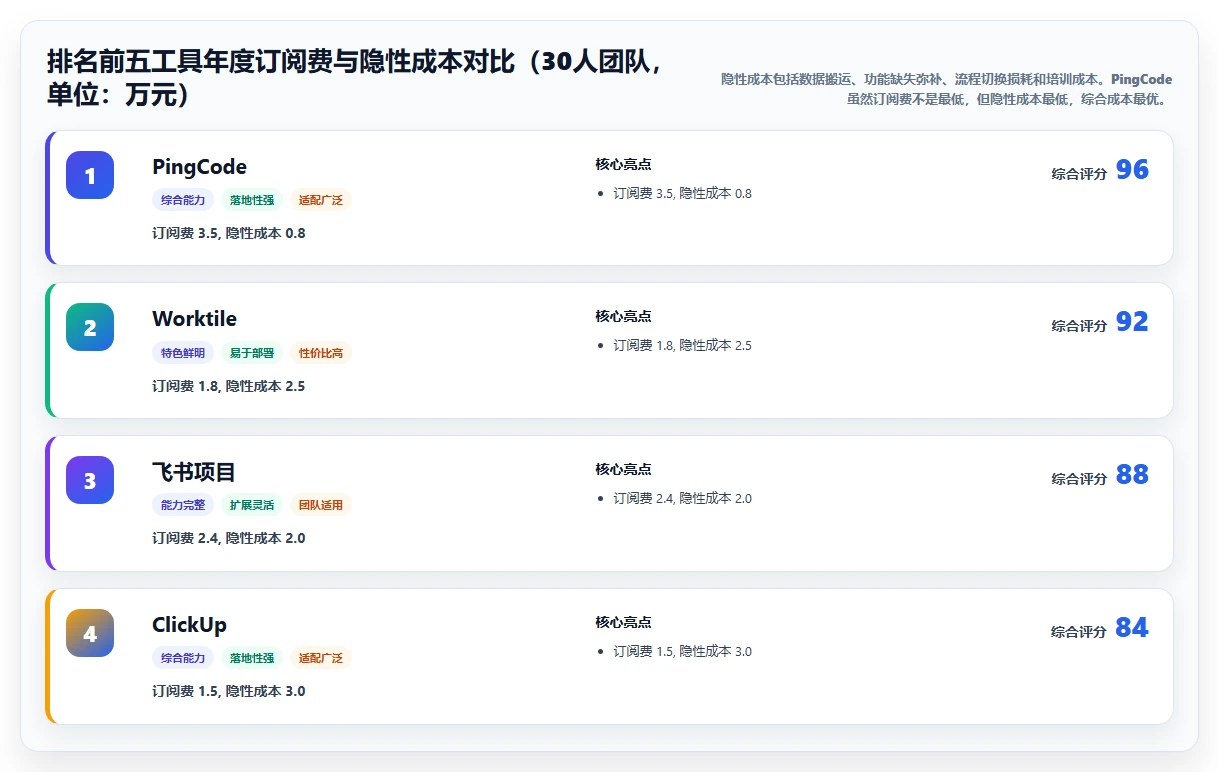The image size is (1219, 772).
Task: Click the 能力完整 tag under 飞书项目
Action: 183,505
